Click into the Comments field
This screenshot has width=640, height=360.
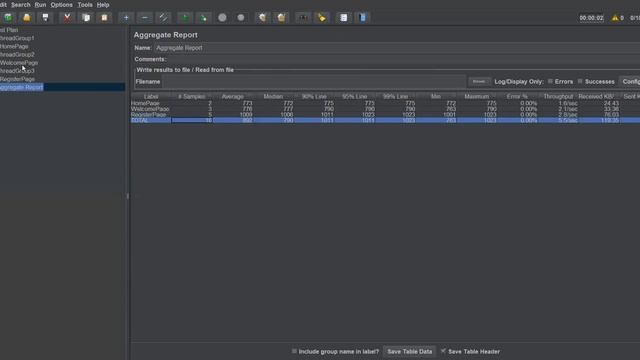coord(404,59)
